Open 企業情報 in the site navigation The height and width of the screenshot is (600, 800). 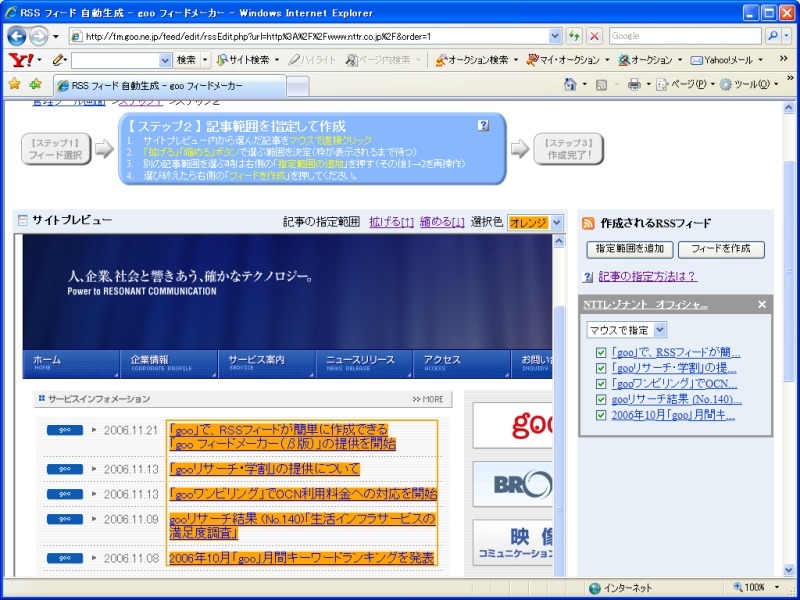tap(168, 363)
